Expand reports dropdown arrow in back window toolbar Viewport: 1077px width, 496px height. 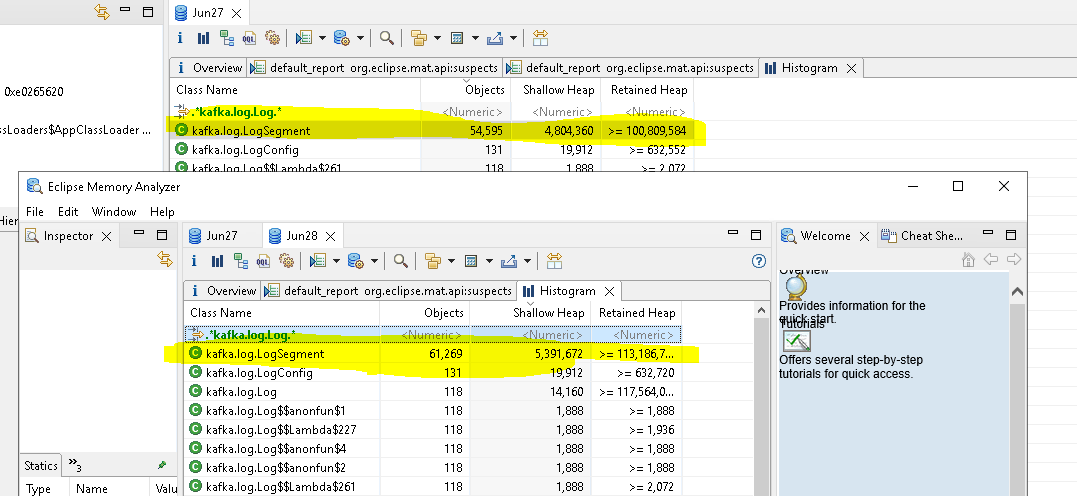322,38
